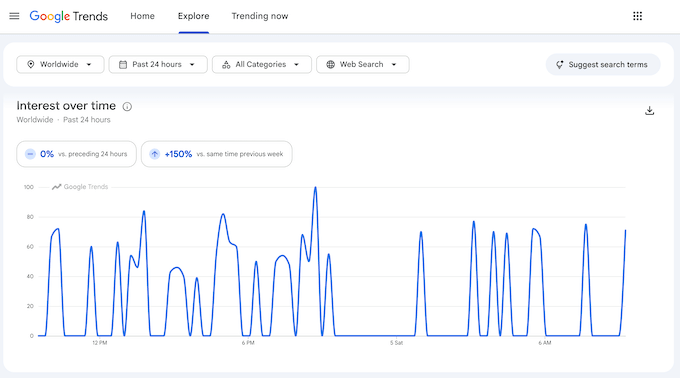Screen dimensions: 680x378
Task: Click the sparkle suggest icon
Action: [x=560, y=65]
